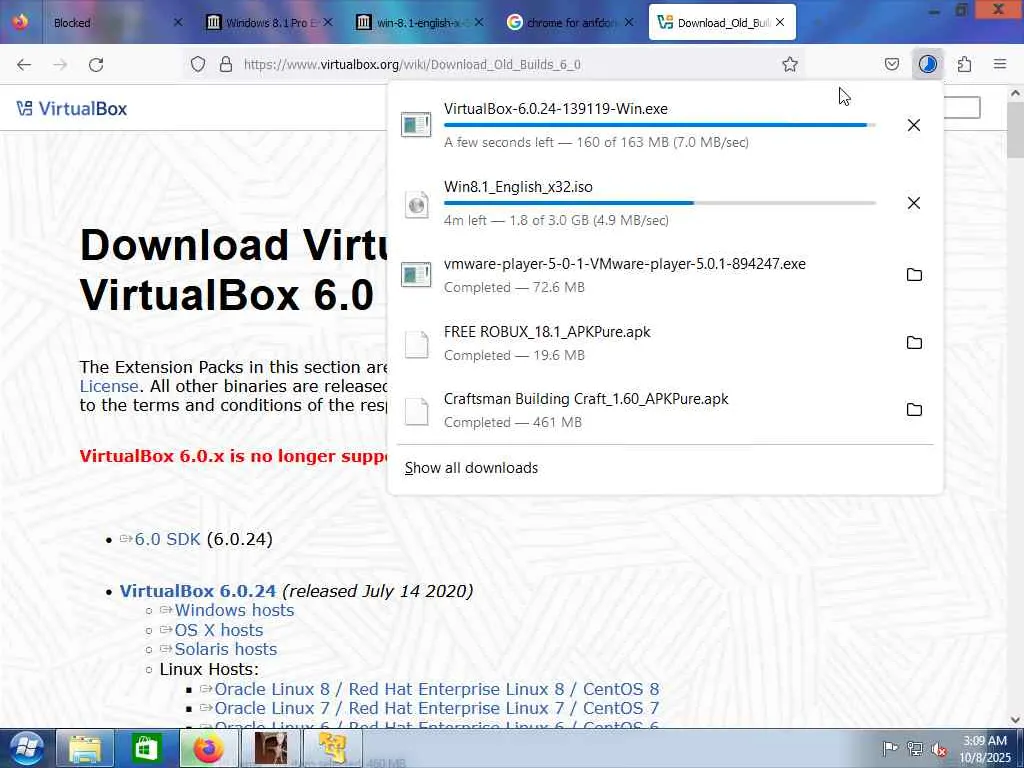Open the VirtualBox logo home link
Image resolution: width=1024 pixels, height=768 pixels.
pyautogui.click(x=72, y=108)
